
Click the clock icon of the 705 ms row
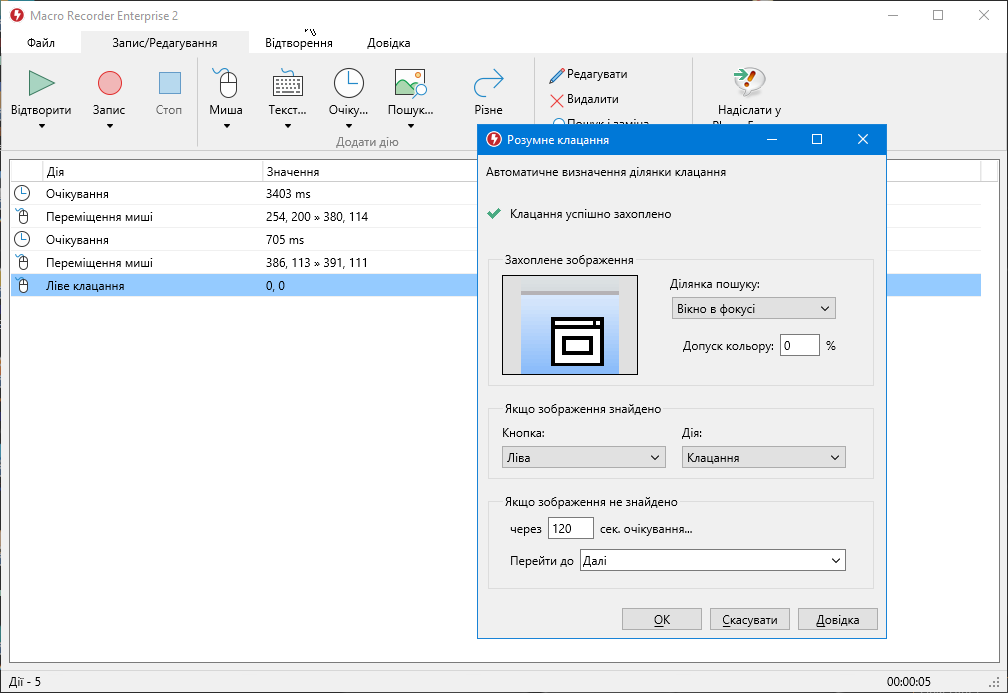coord(22,240)
